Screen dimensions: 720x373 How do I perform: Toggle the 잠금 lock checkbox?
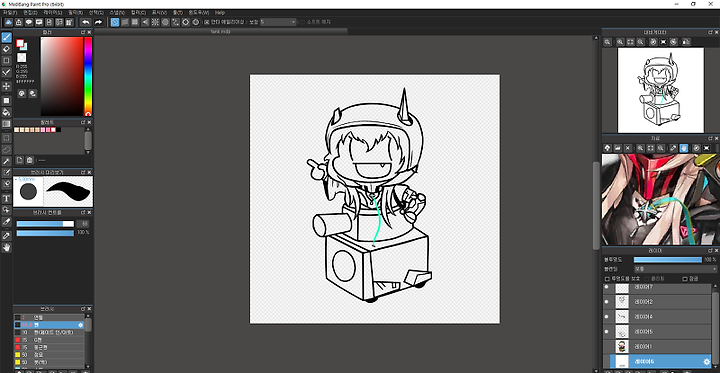point(685,279)
